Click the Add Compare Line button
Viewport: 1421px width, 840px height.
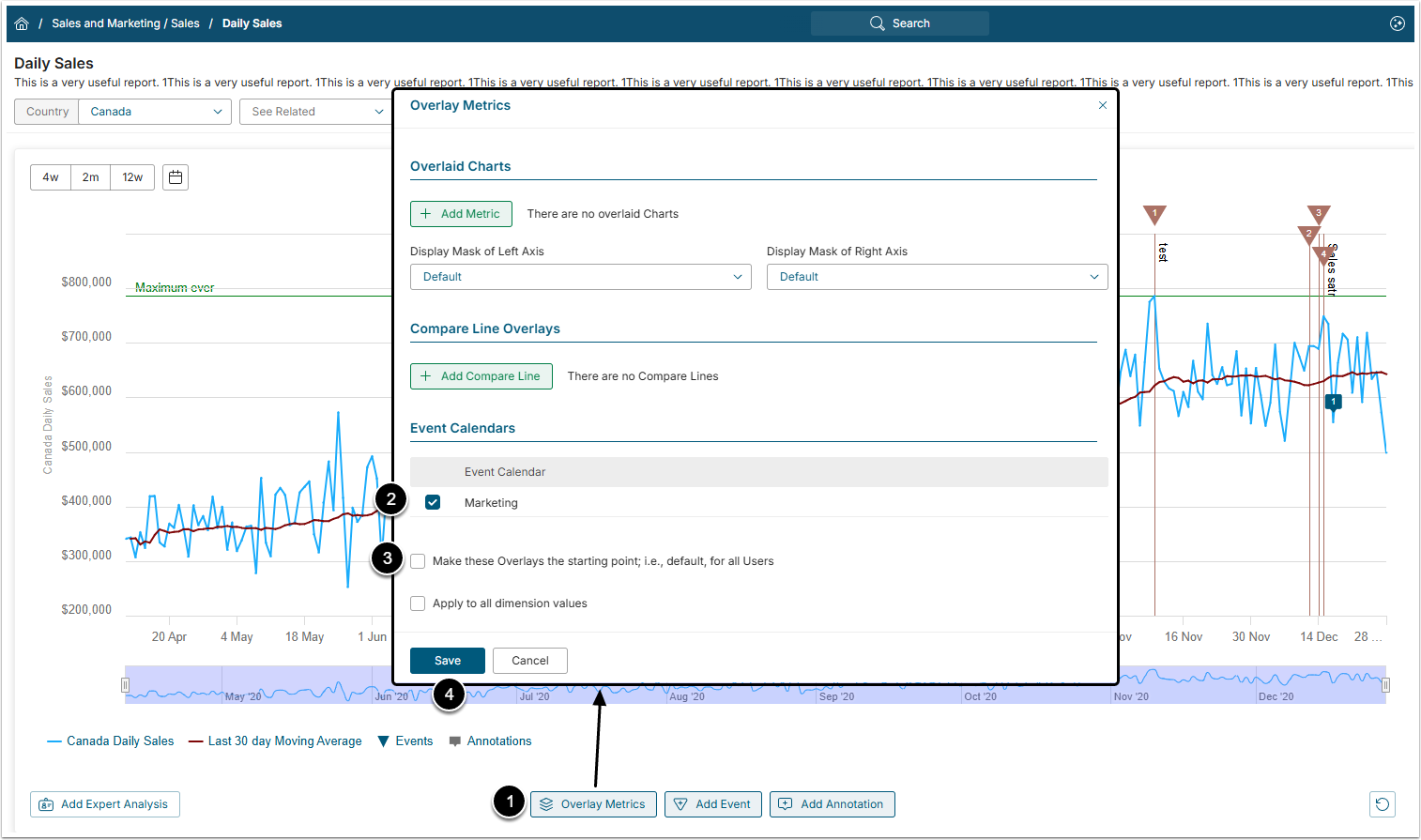pos(481,376)
